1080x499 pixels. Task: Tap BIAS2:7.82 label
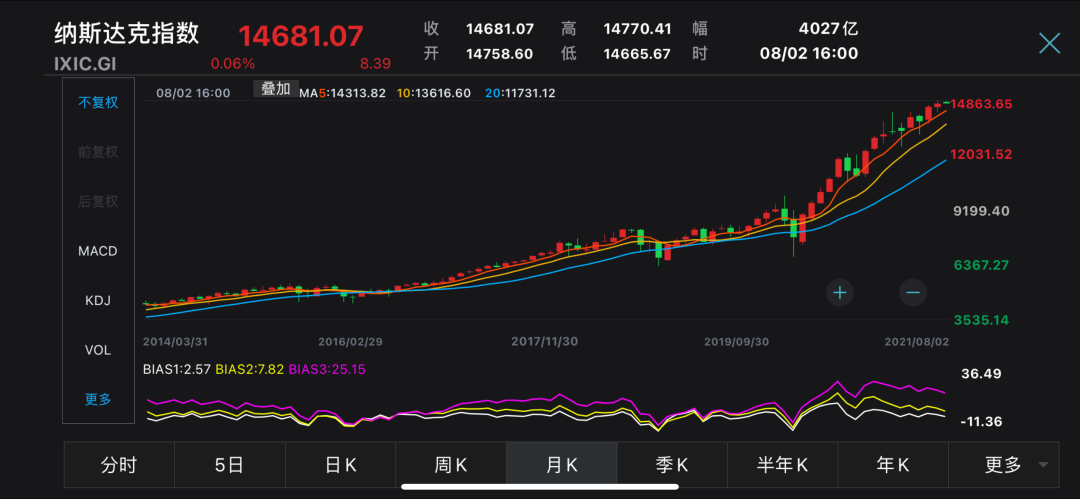(249, 369)
